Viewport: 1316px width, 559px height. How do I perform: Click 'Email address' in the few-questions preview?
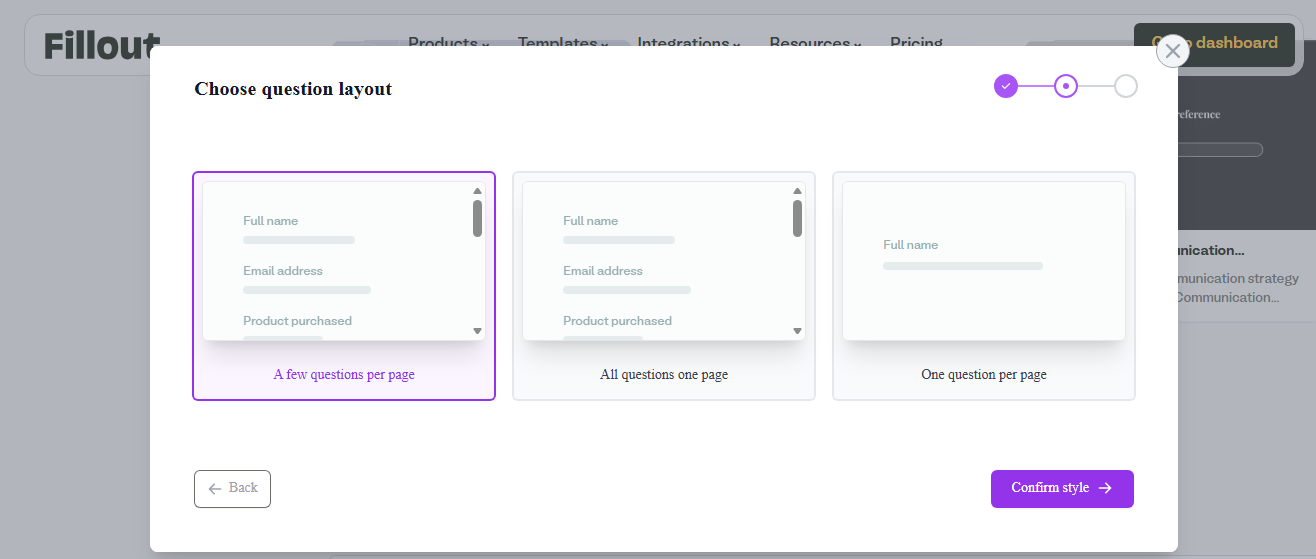click(283, 271)
